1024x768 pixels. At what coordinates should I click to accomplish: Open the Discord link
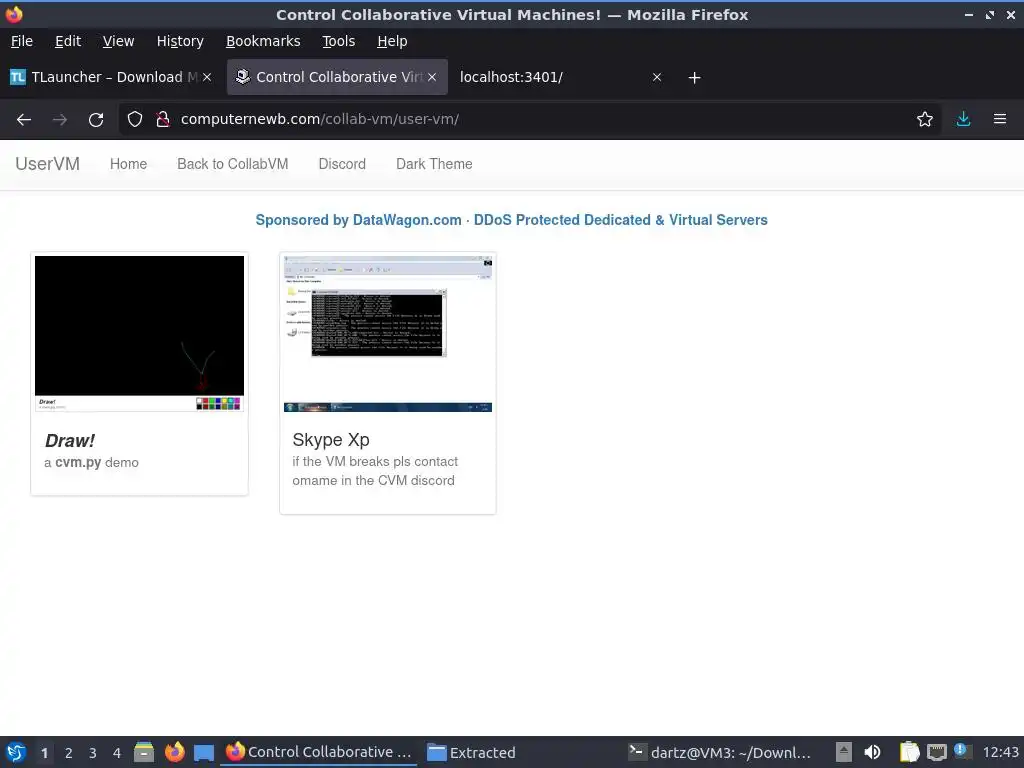tap(342, 164)
